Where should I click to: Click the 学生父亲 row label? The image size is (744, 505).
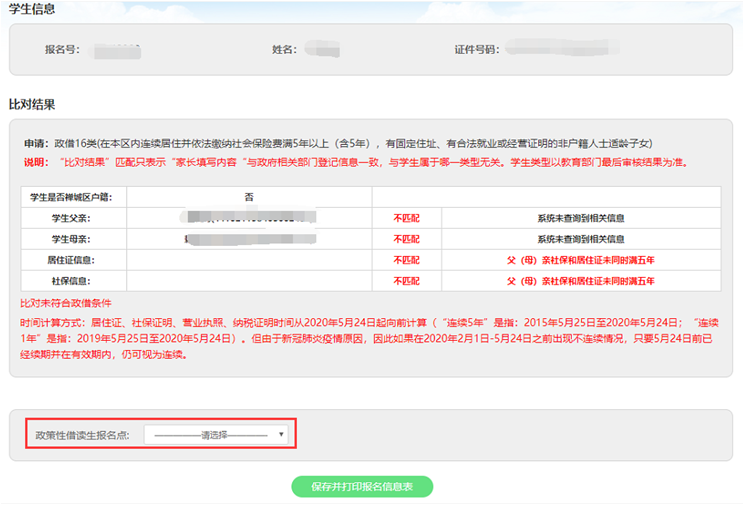[x=71, y=218]
